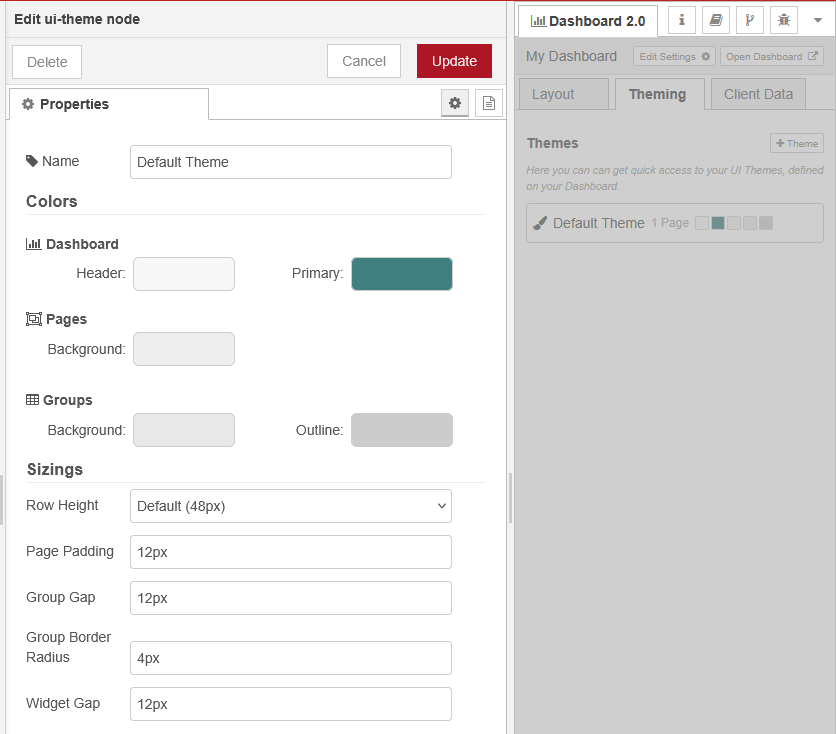Click the Default Theme paintbrush icon
This screenshot has height=734, width=836.
[540, 223]
